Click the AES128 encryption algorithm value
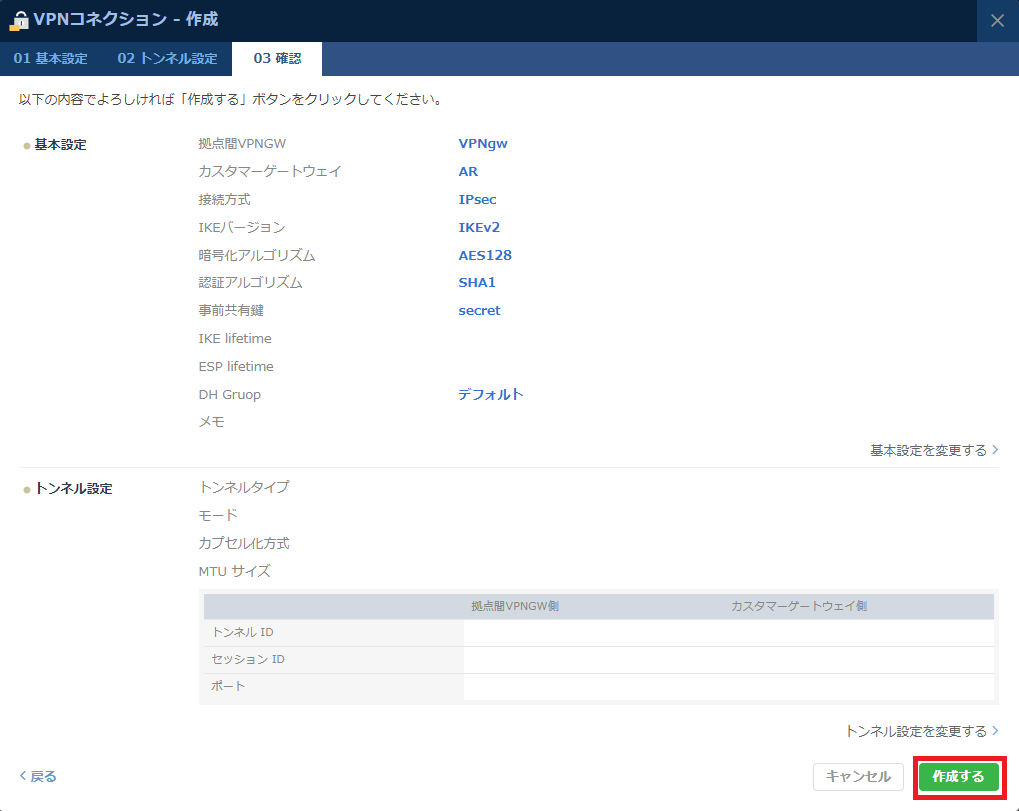Screen dimensions: 1019x811 tap(485, 255)
